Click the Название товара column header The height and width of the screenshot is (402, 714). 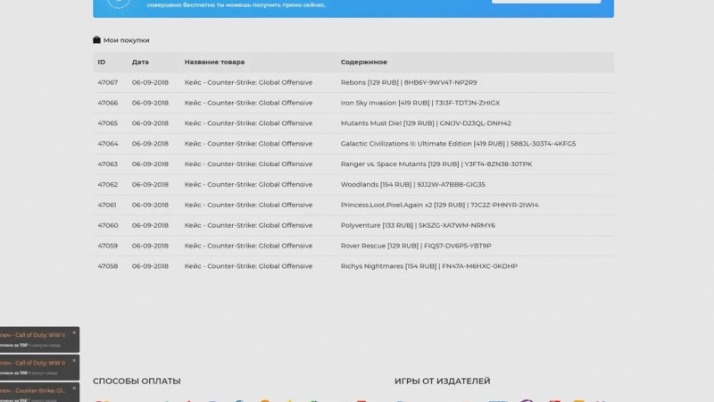click(x=214, y=62)
